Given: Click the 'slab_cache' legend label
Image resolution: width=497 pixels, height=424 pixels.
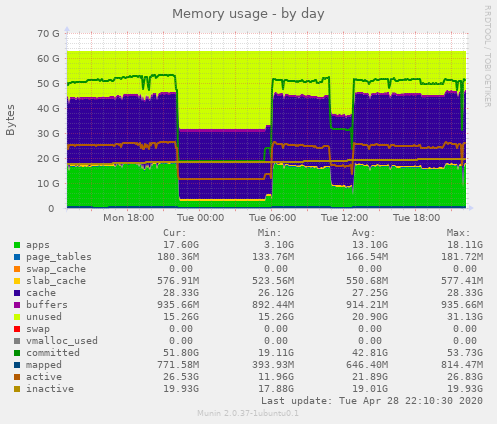Looking at the screenshot, I should 56,281.
